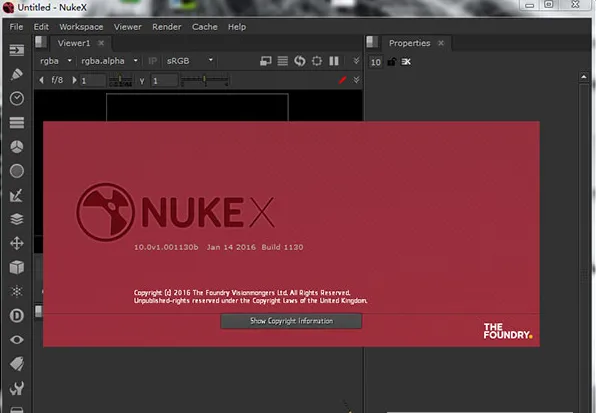Open the Color nodes menu
The height and width of the screenshot is (413, 596).
pyautogui.click(x=17, y=147)
